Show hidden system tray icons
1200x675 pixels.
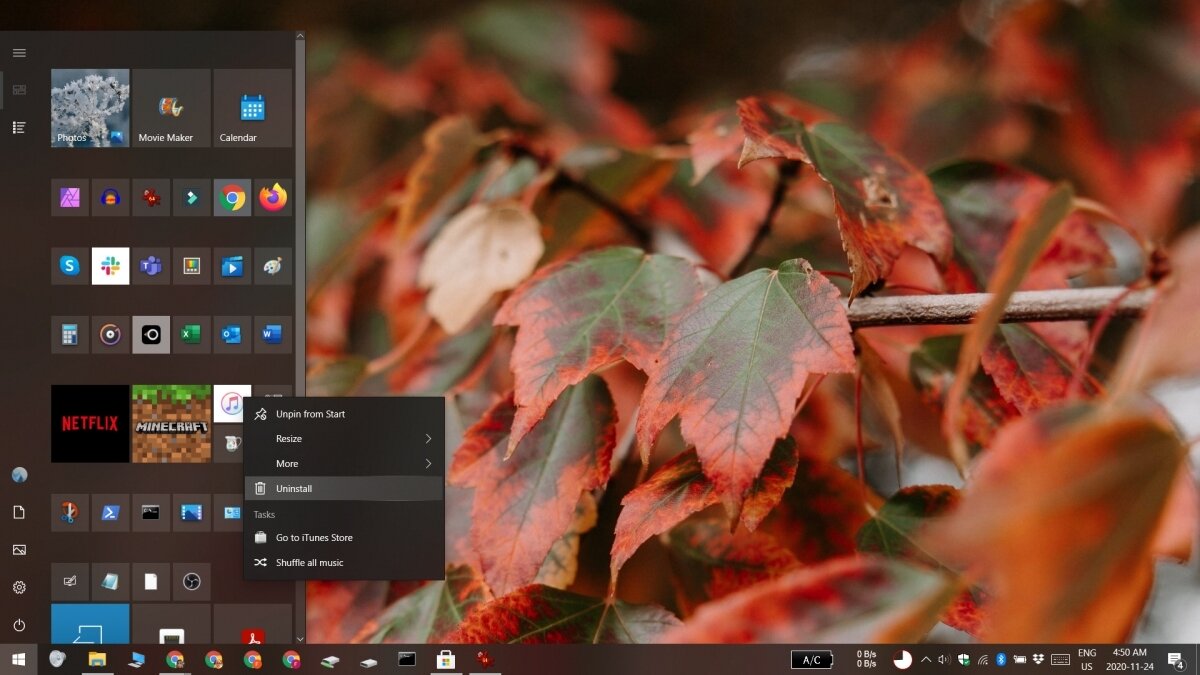tap(925, 660)
